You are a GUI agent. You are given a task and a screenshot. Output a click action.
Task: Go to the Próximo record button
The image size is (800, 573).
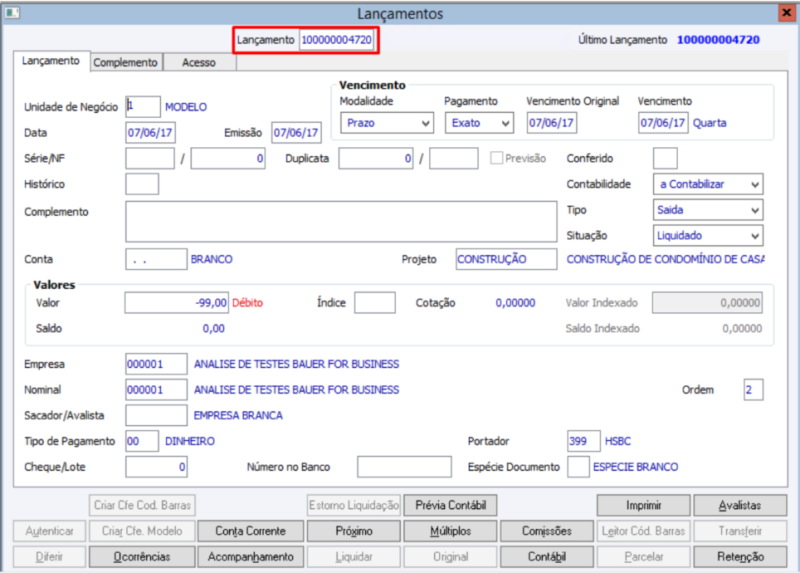tap(354, 531)
